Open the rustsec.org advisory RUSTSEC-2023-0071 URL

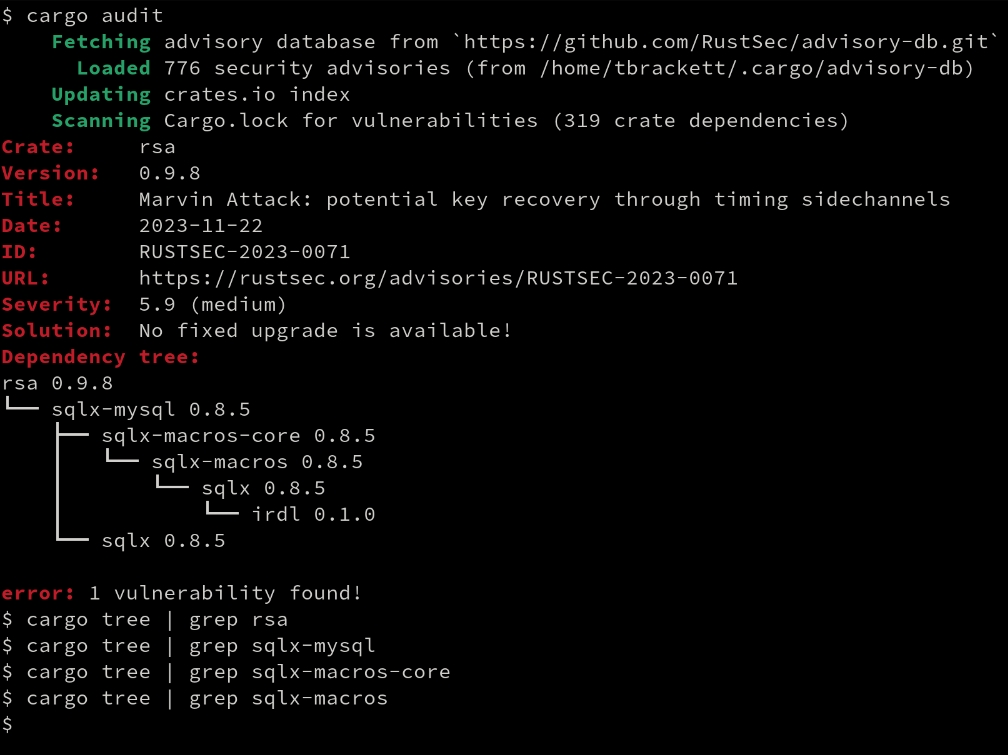click(x=438, y=278)
